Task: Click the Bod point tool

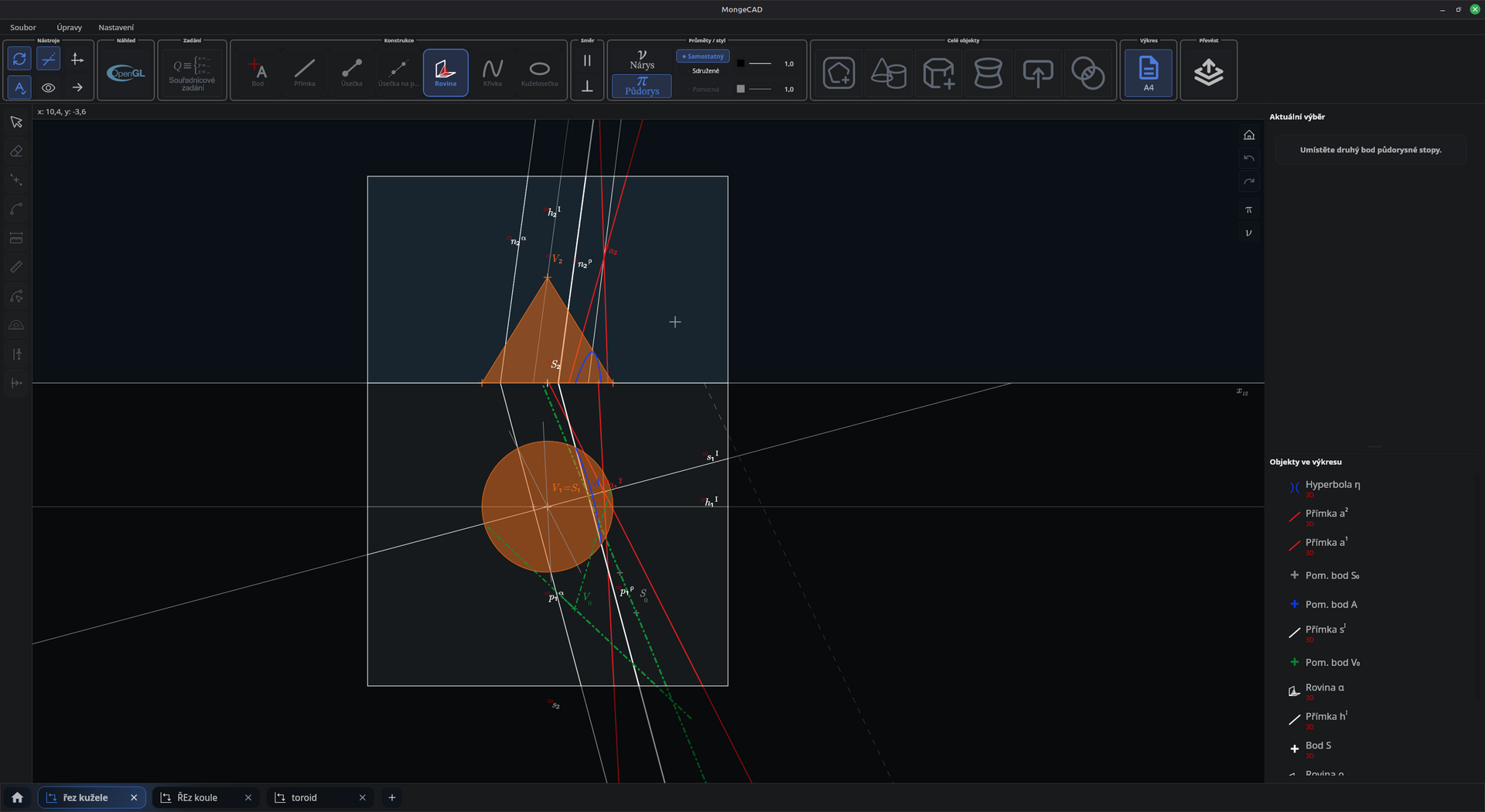Action: 258,73
